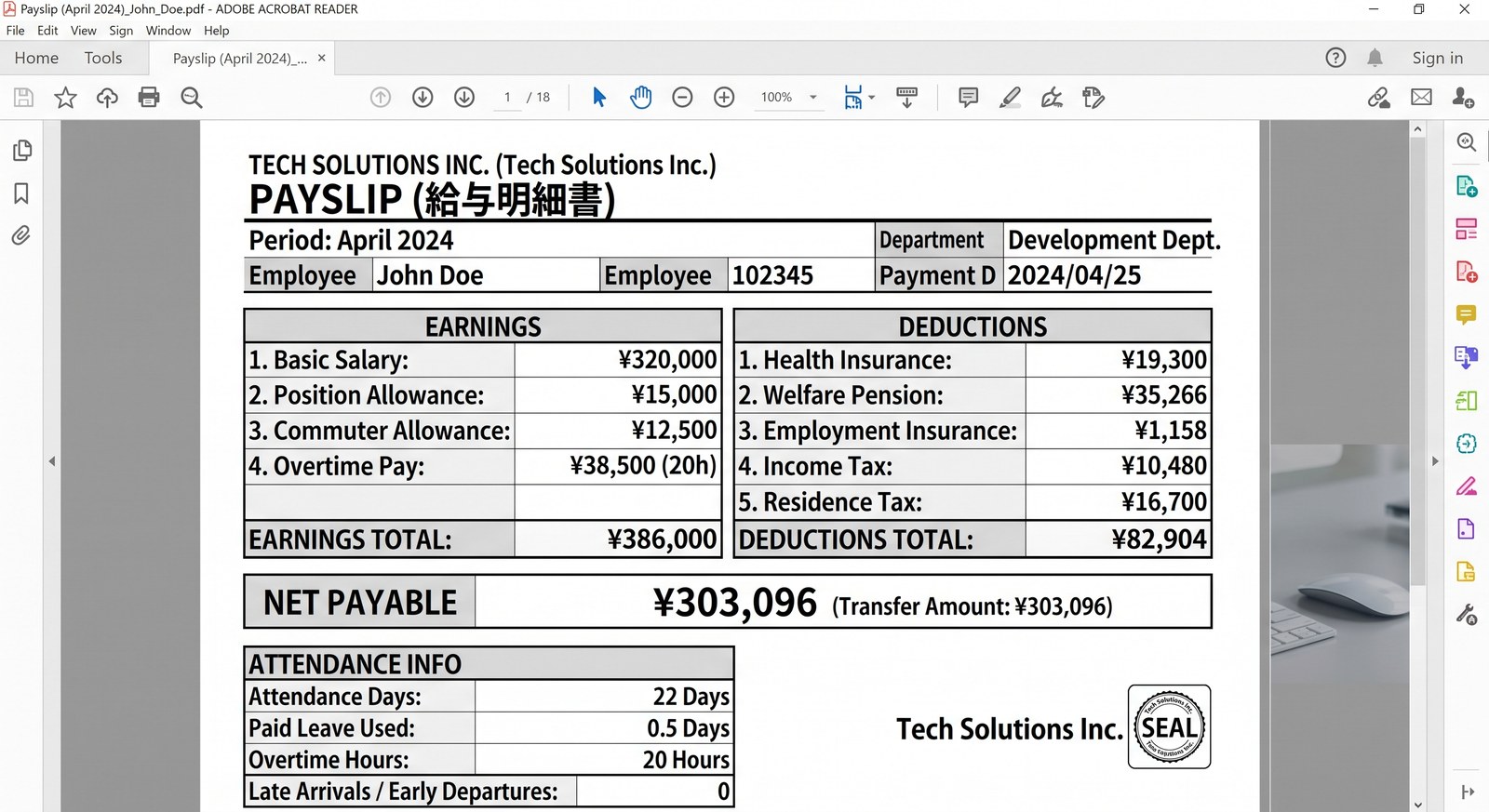Viewport: 1489px width, 812px height.
Task: Click the share with others person icon
Action: coord(1463,97)
